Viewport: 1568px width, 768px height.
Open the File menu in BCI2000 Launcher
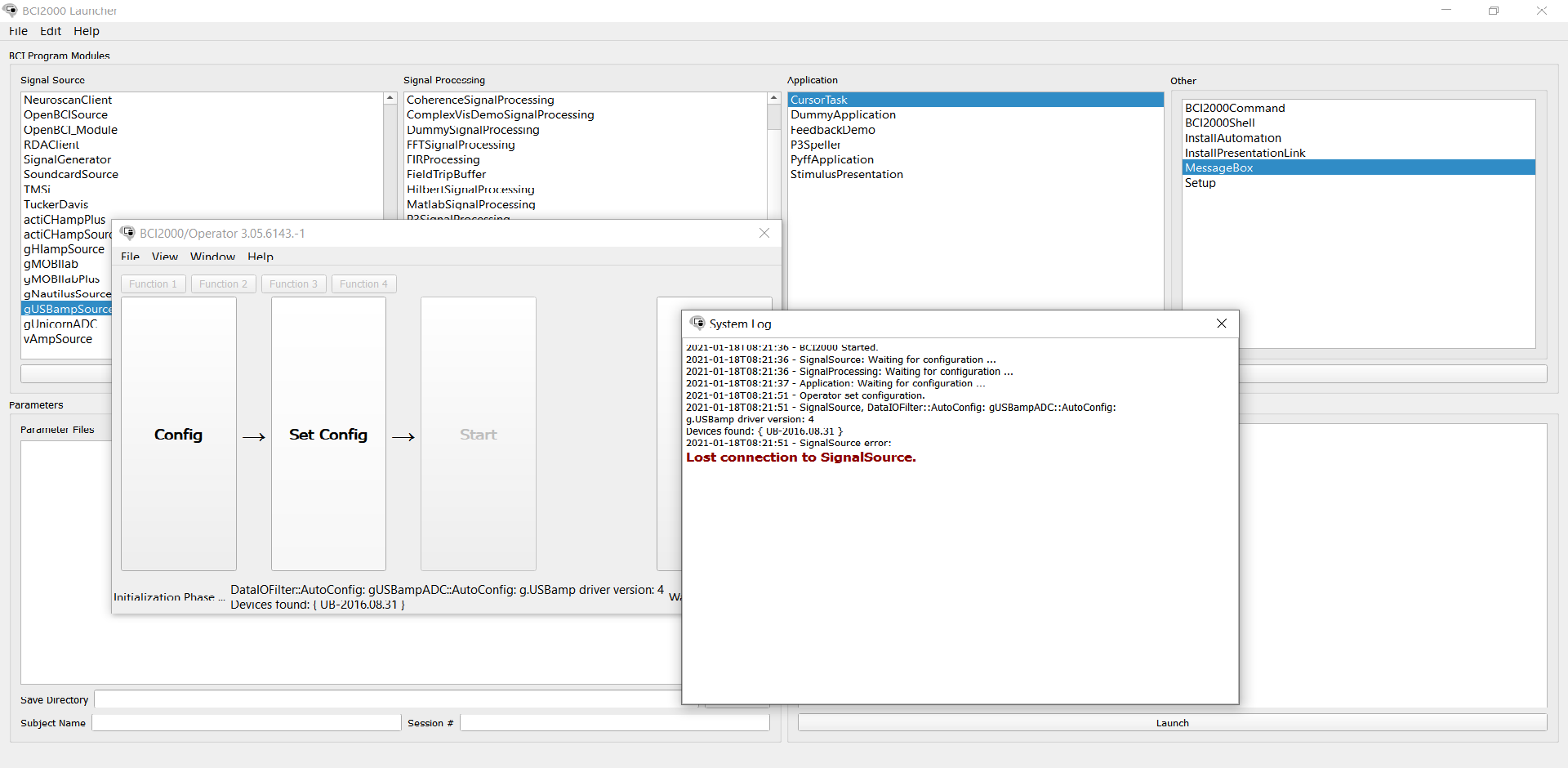click(x=18, y=31)
